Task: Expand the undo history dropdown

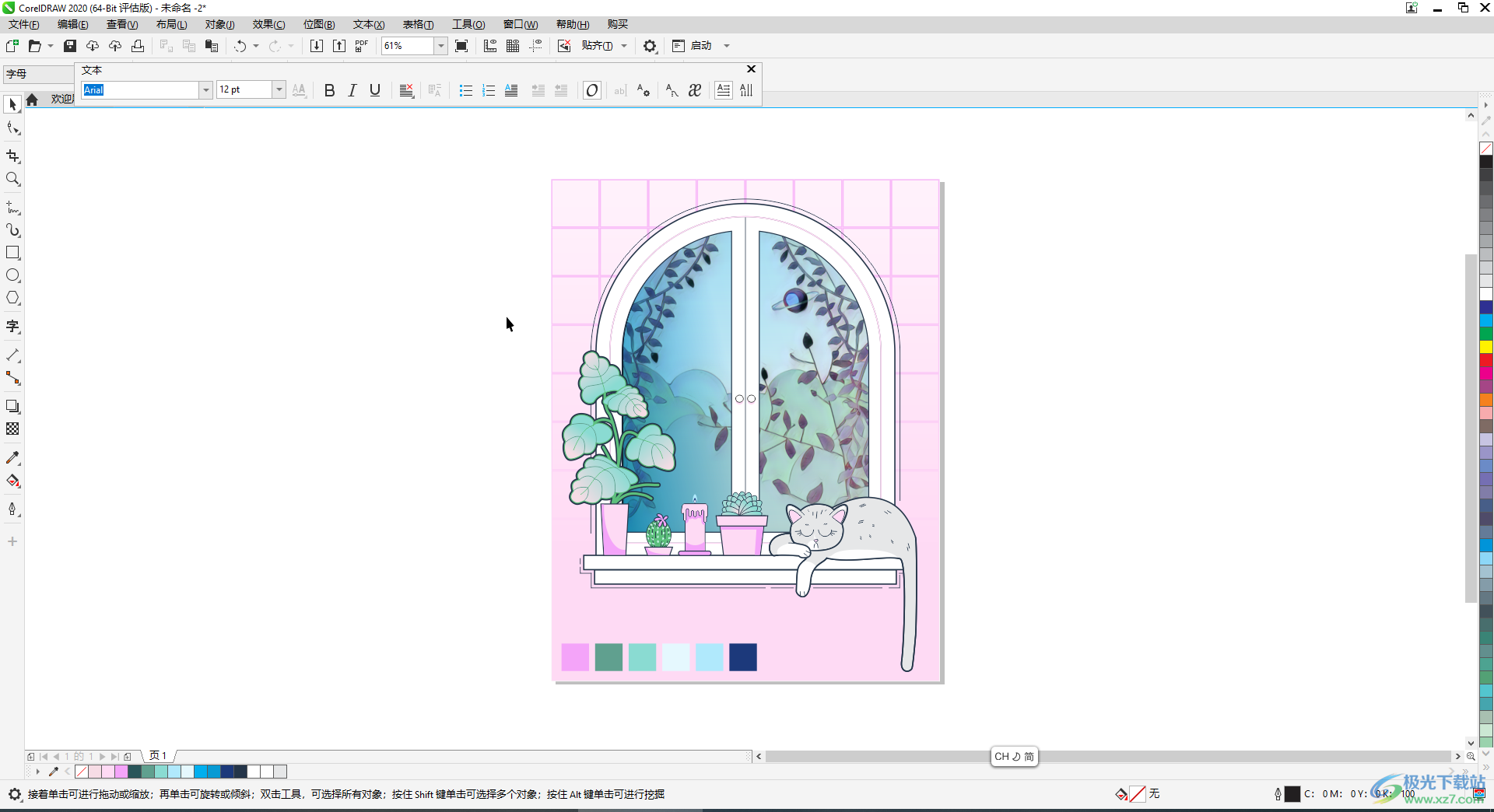Action: coord(256,46)
